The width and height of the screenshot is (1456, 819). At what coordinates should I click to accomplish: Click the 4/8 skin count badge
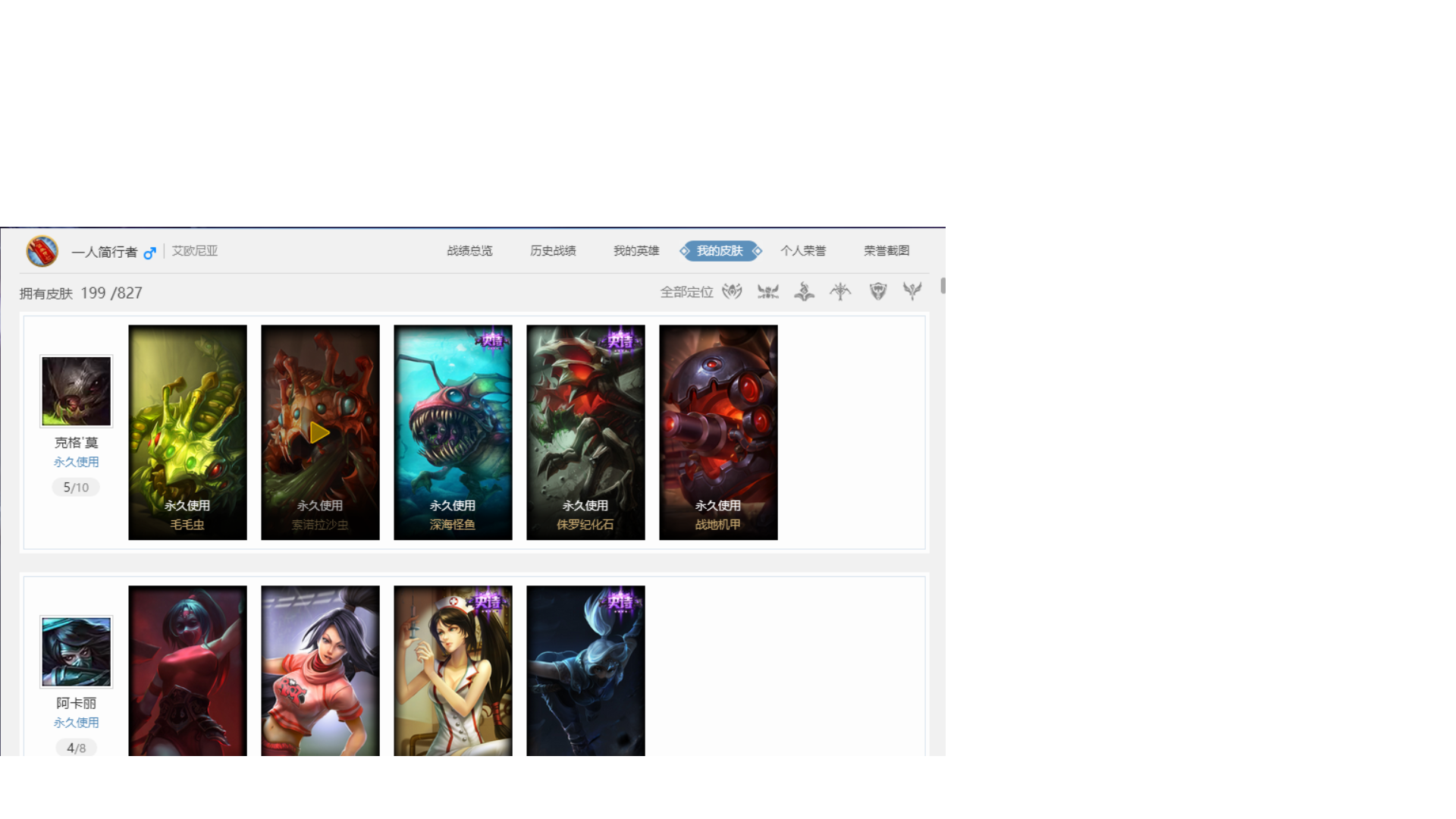[76, 748]
